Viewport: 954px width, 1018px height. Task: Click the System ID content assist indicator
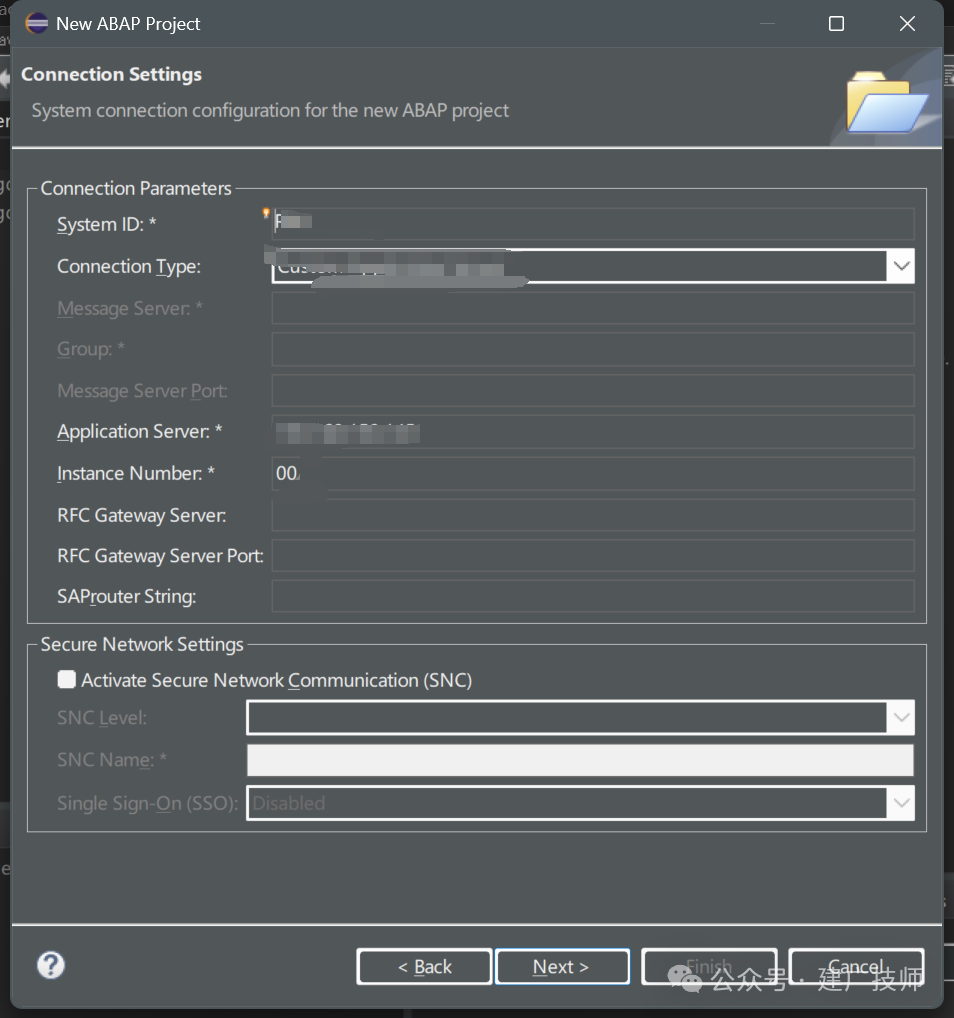tap(266, 212)
